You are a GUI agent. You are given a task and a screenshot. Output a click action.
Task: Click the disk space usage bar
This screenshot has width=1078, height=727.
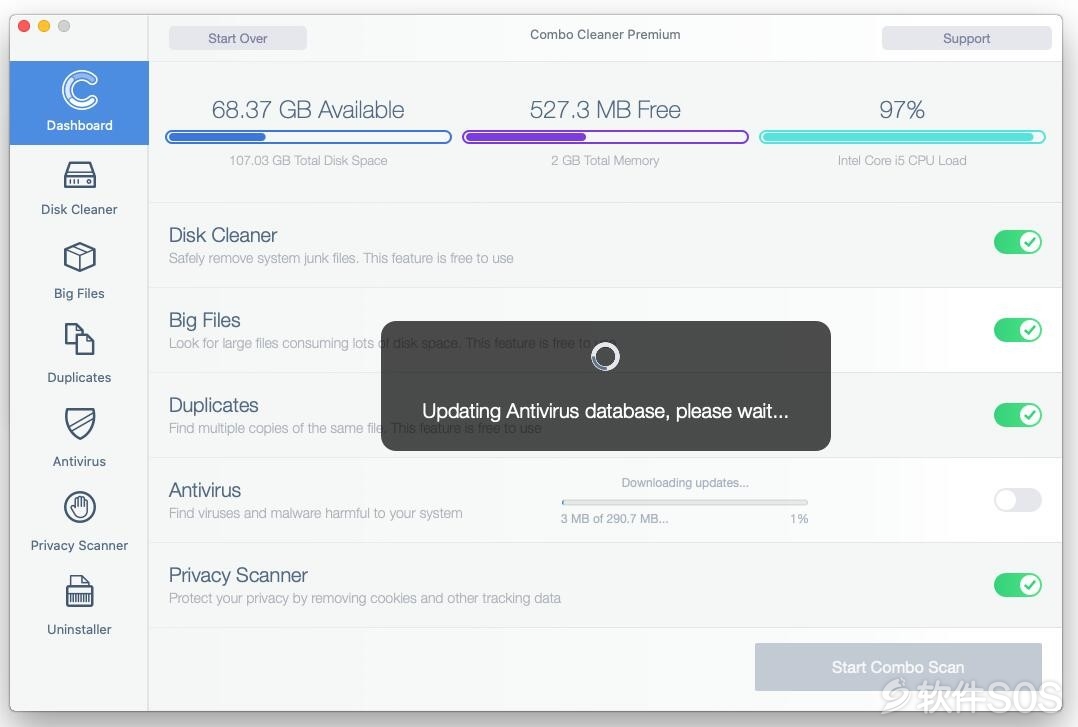[309, 137]
